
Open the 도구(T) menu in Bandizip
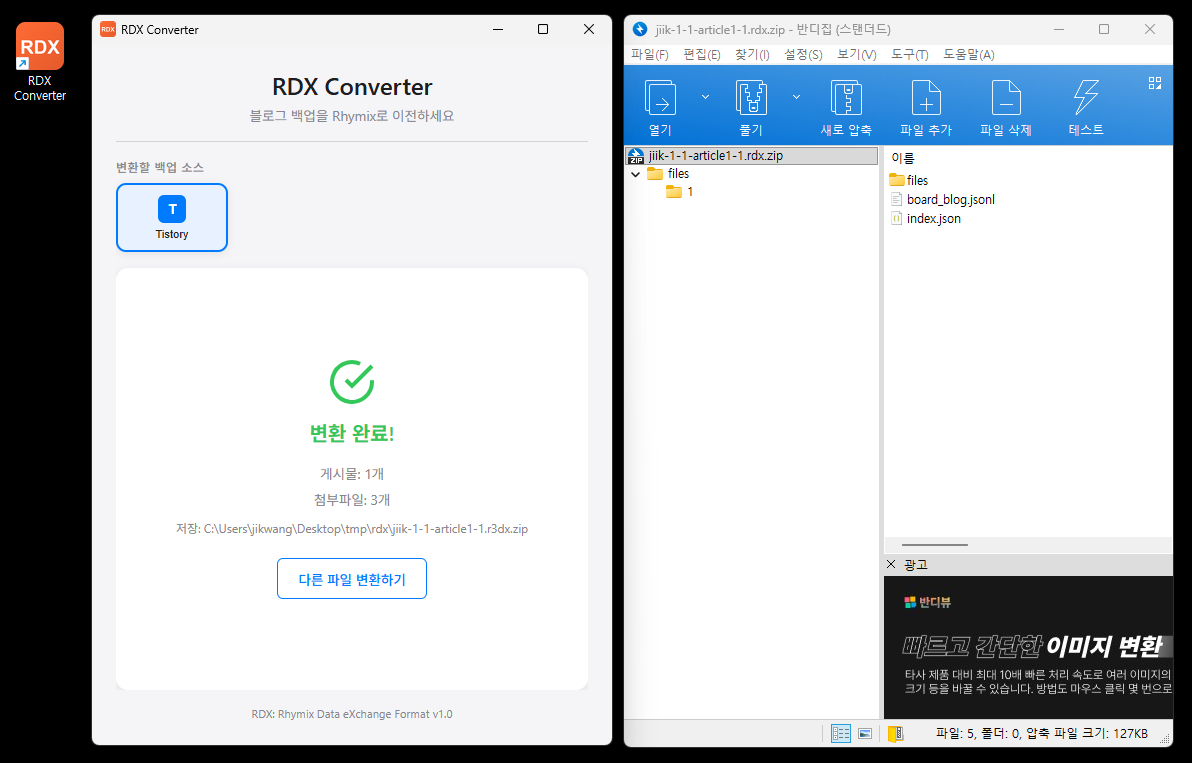(910, 55)
